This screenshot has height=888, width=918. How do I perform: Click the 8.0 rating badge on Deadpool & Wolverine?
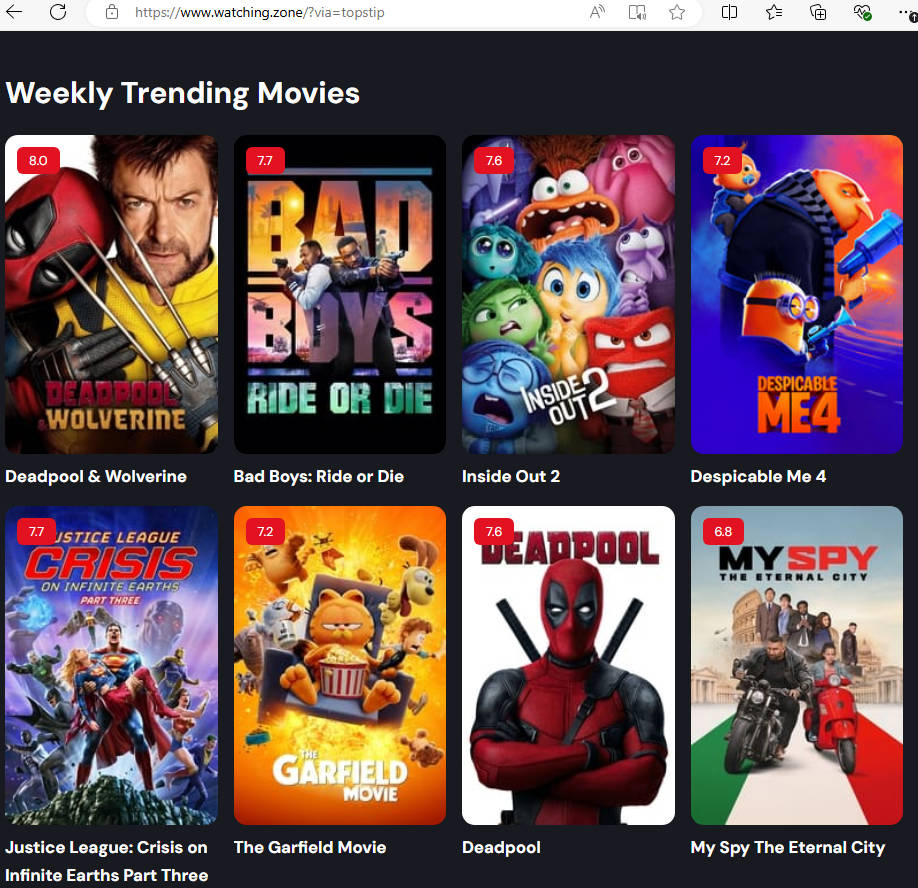click(x=38, y=160)
